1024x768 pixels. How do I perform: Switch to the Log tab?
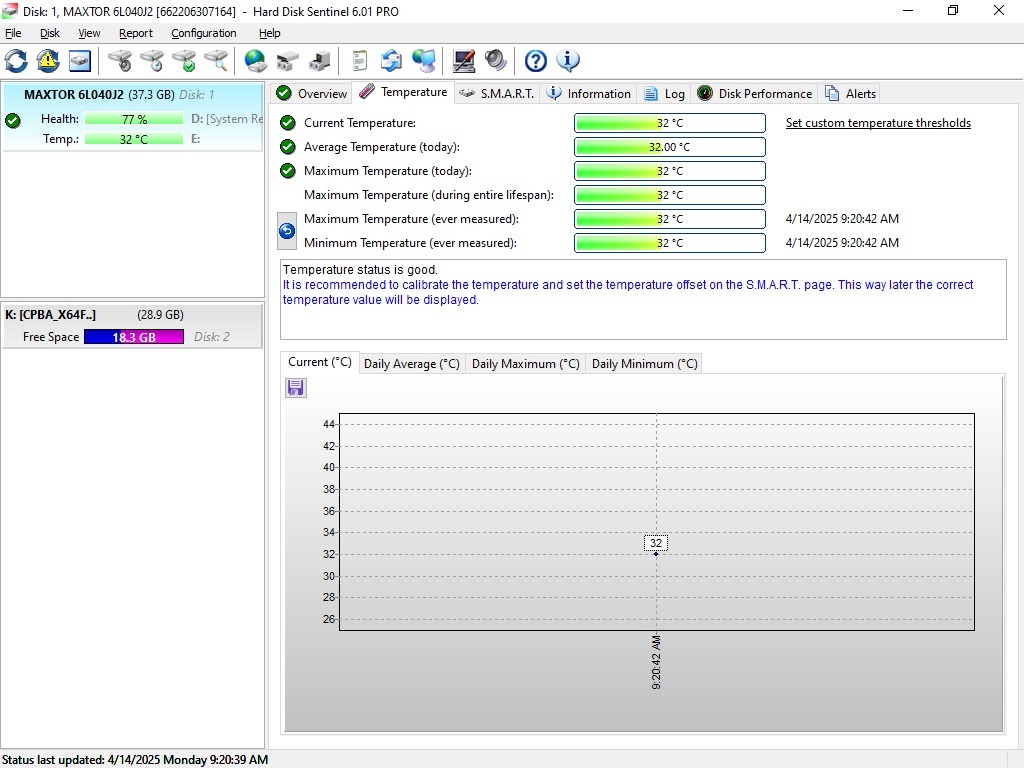tap(664, 93)
